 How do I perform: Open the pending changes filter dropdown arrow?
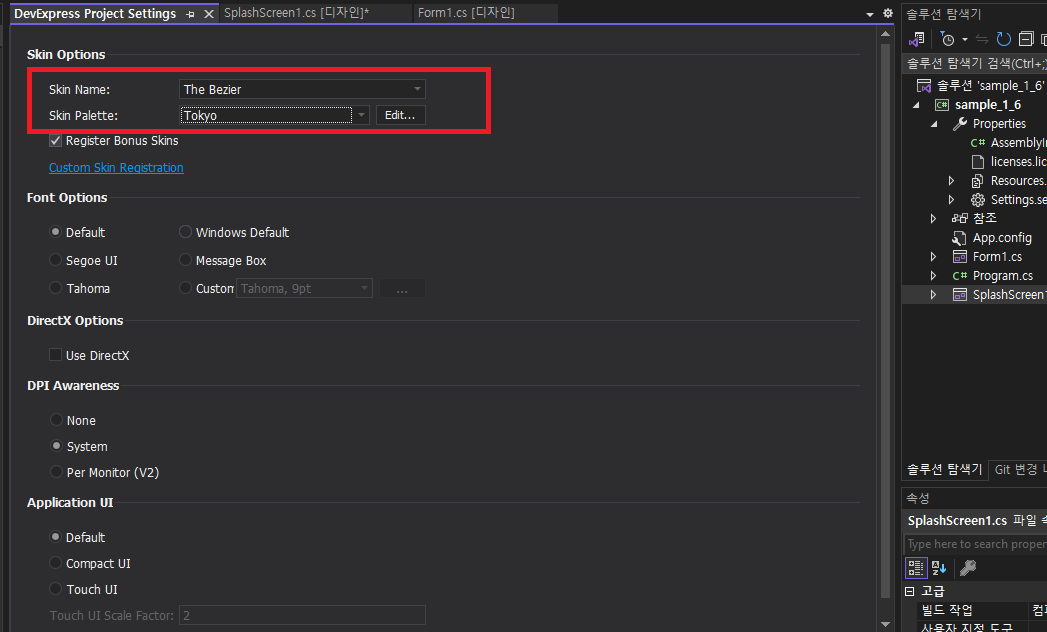coord(965,40)
